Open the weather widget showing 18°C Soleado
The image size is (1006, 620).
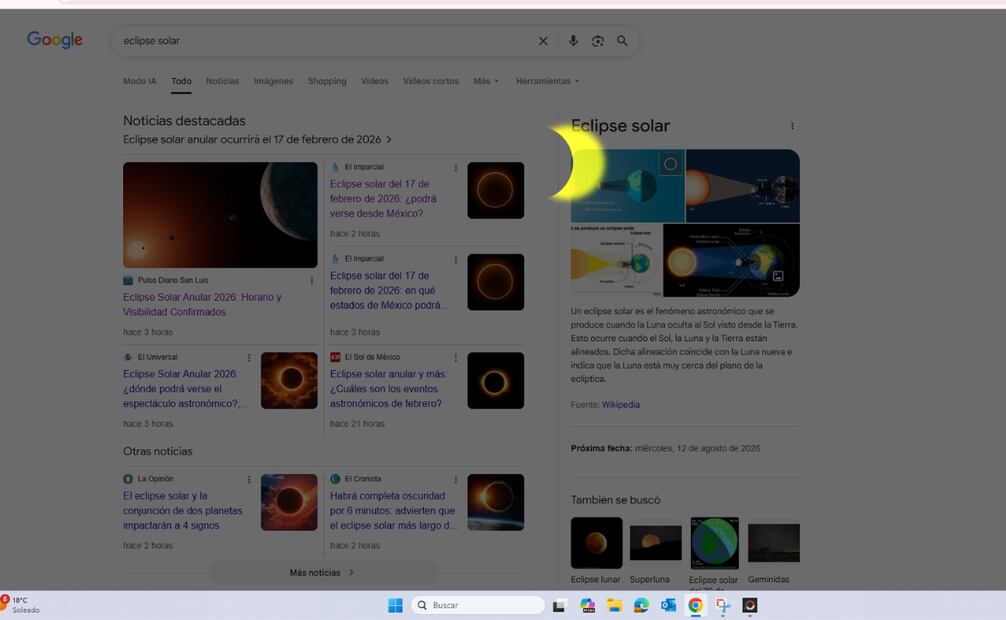(x=21, y=605)
